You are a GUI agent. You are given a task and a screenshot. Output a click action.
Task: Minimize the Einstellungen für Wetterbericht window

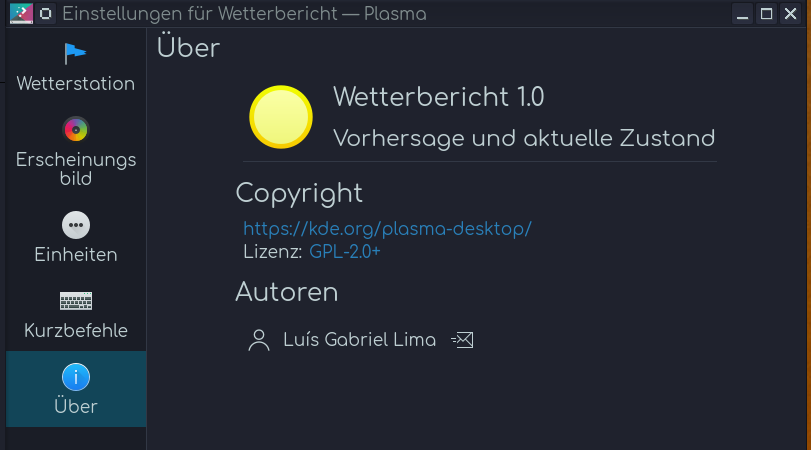coord(742,13)
